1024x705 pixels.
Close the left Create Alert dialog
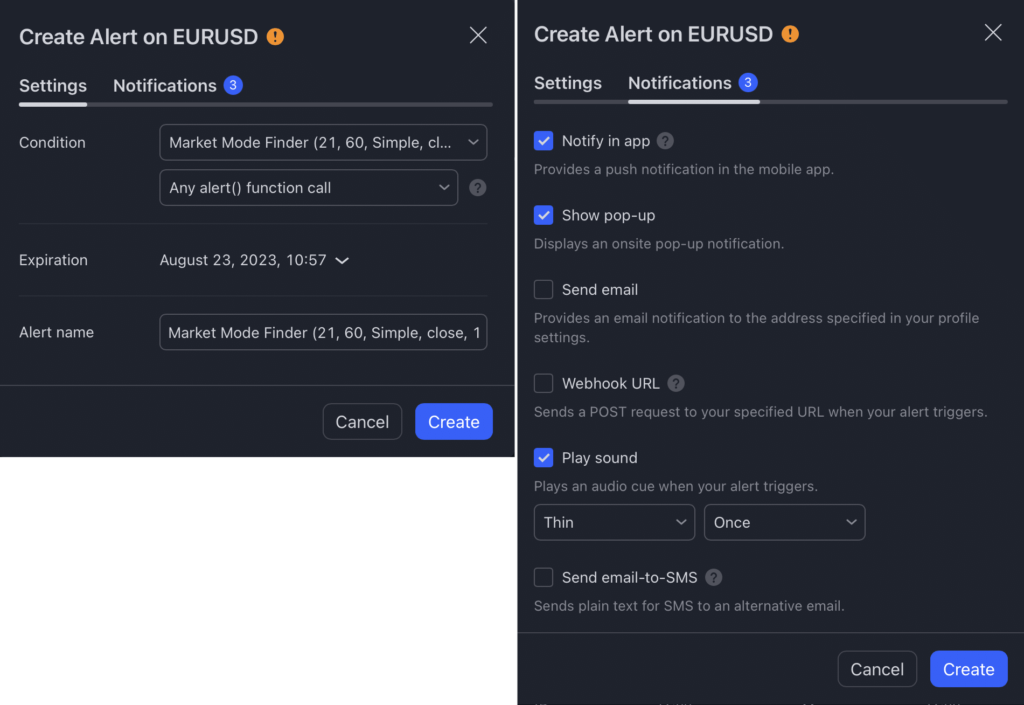(x=478, y=36)
